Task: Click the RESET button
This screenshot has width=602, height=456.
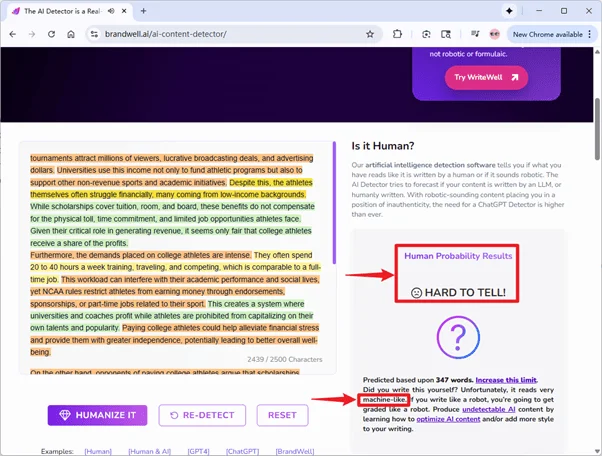Action: (282, 415)
